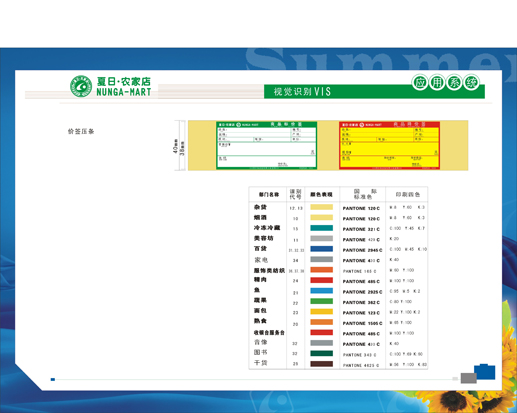Click the PANTONE 362 C label

pyautogui.click(x=361, y=302)
